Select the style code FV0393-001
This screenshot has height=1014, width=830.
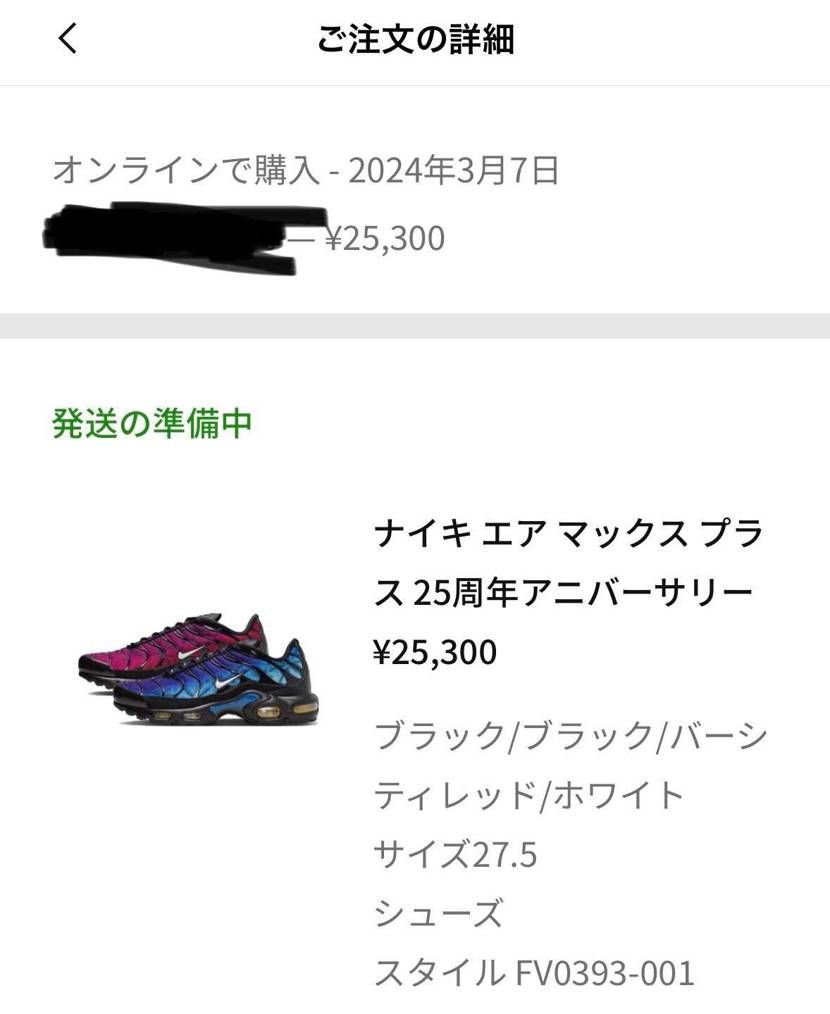604,973
